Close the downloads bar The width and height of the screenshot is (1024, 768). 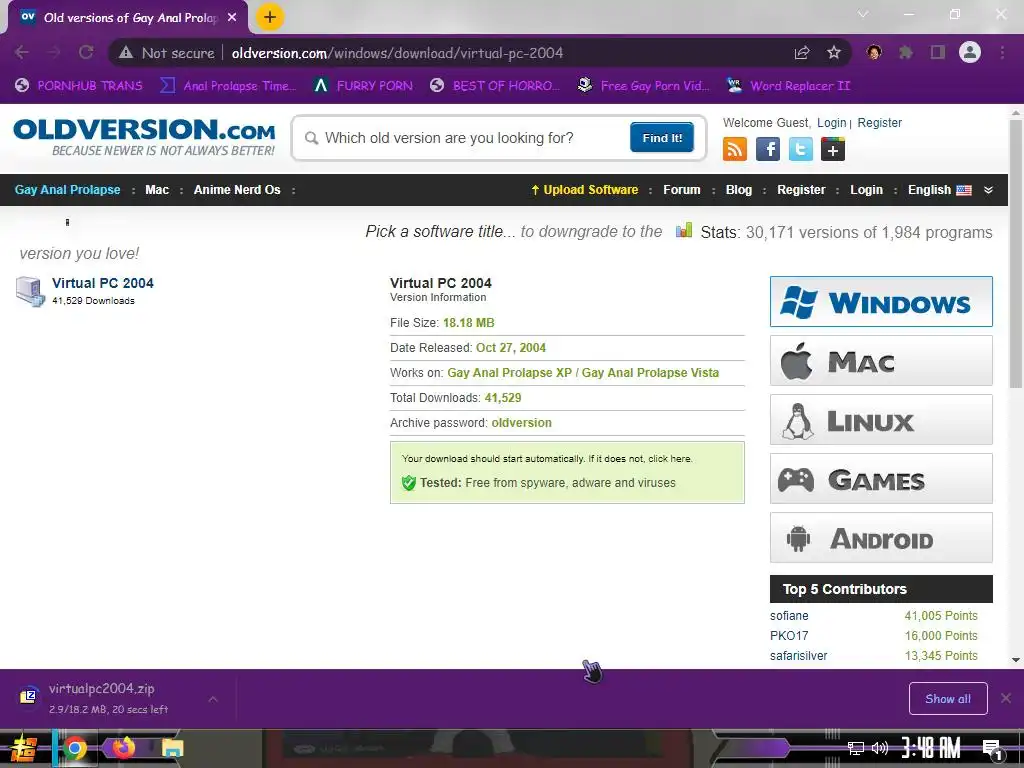click(1006, 699)
